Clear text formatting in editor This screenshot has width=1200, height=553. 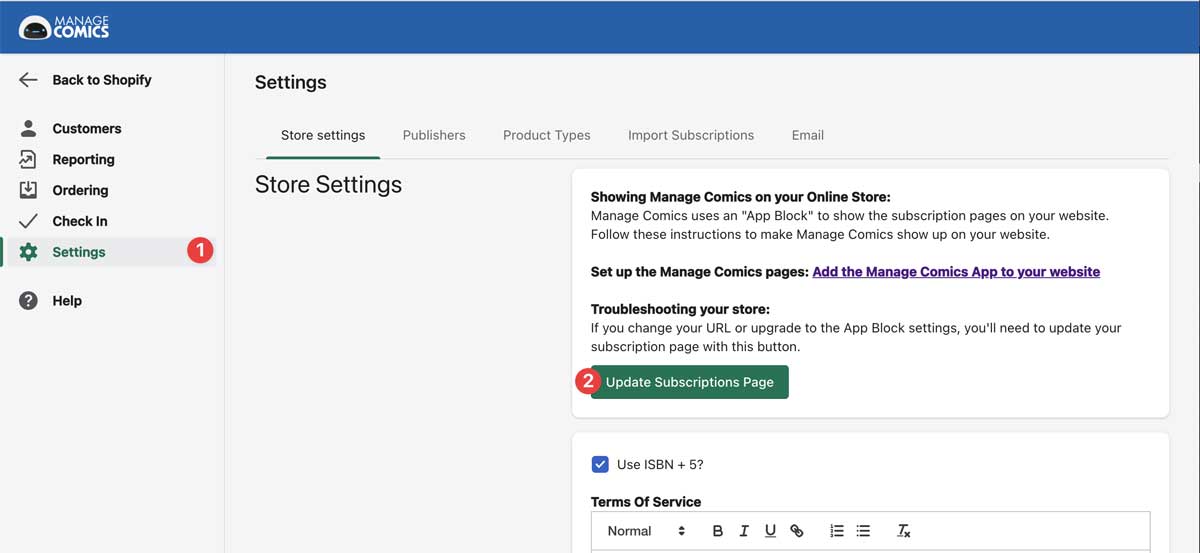click(903, 531)
